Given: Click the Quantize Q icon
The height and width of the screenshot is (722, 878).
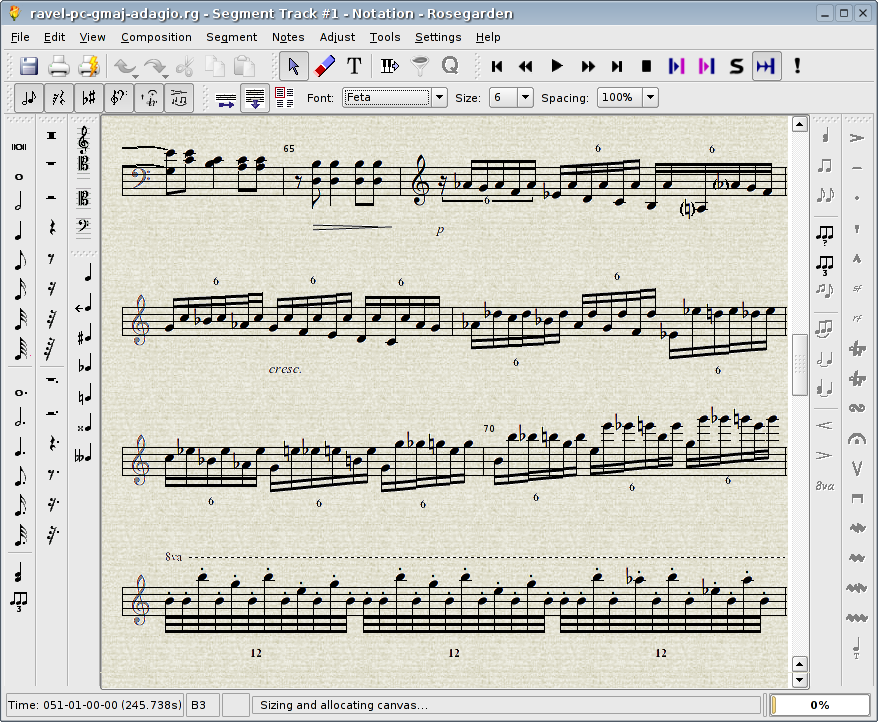Looking at the screenshot, I should tap(450, 66).
